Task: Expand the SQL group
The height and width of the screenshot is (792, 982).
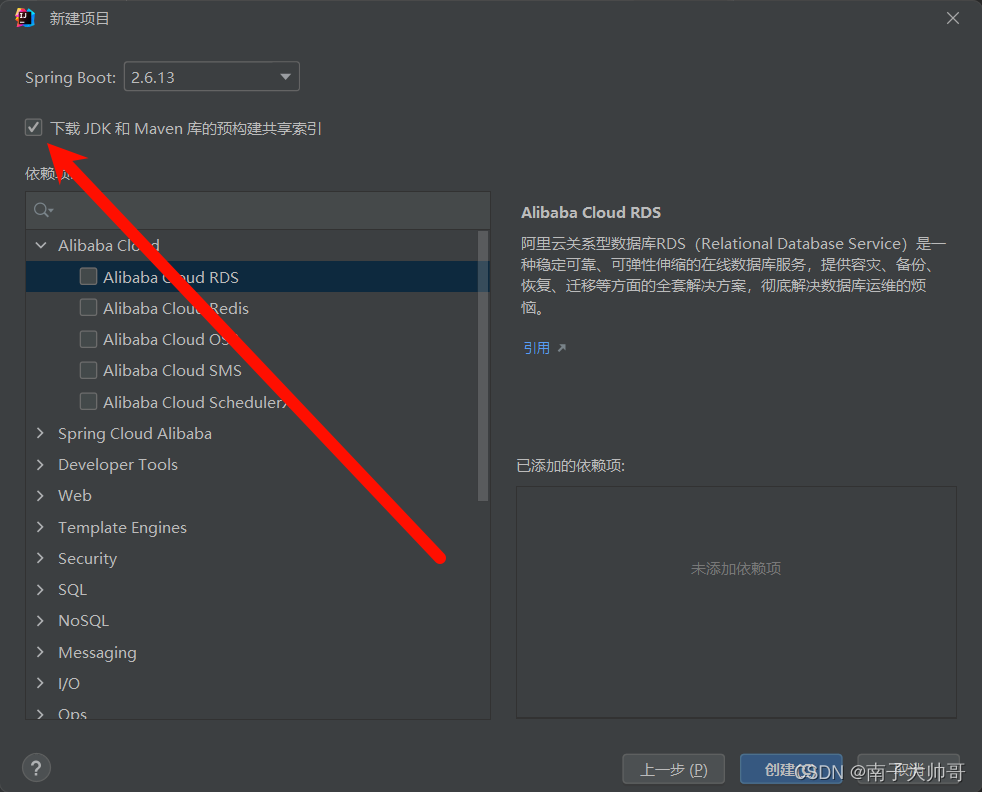Action: tap(41, 589)
